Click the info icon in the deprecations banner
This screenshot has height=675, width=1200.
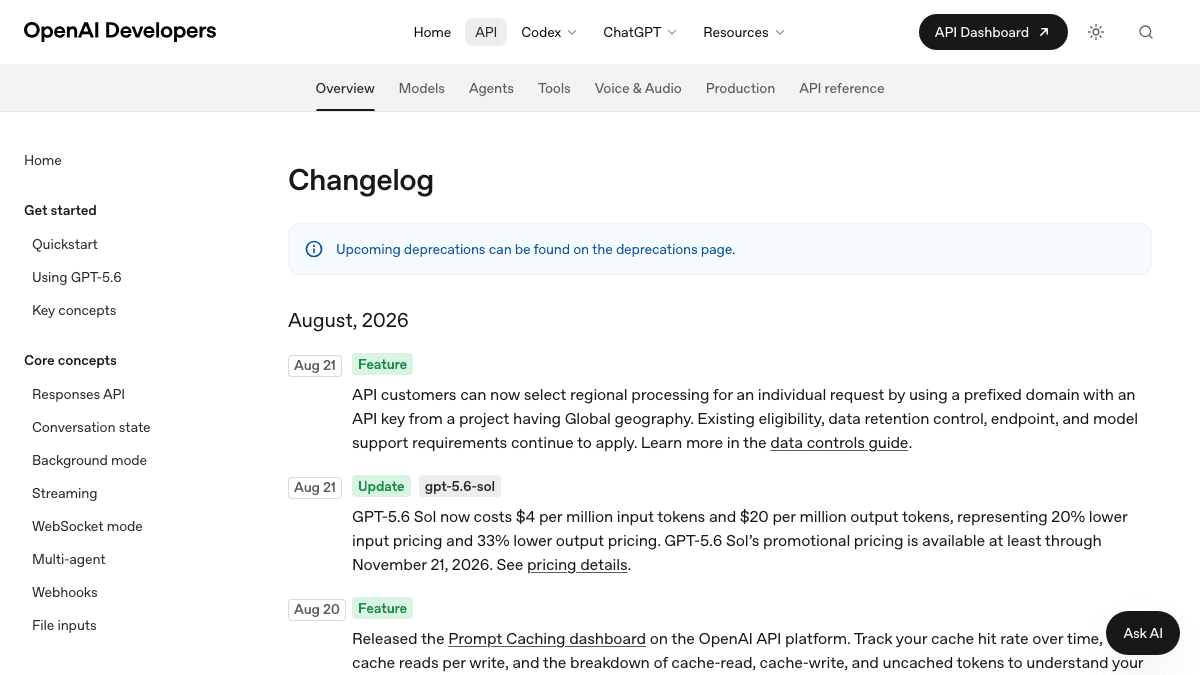click(314, 249)
